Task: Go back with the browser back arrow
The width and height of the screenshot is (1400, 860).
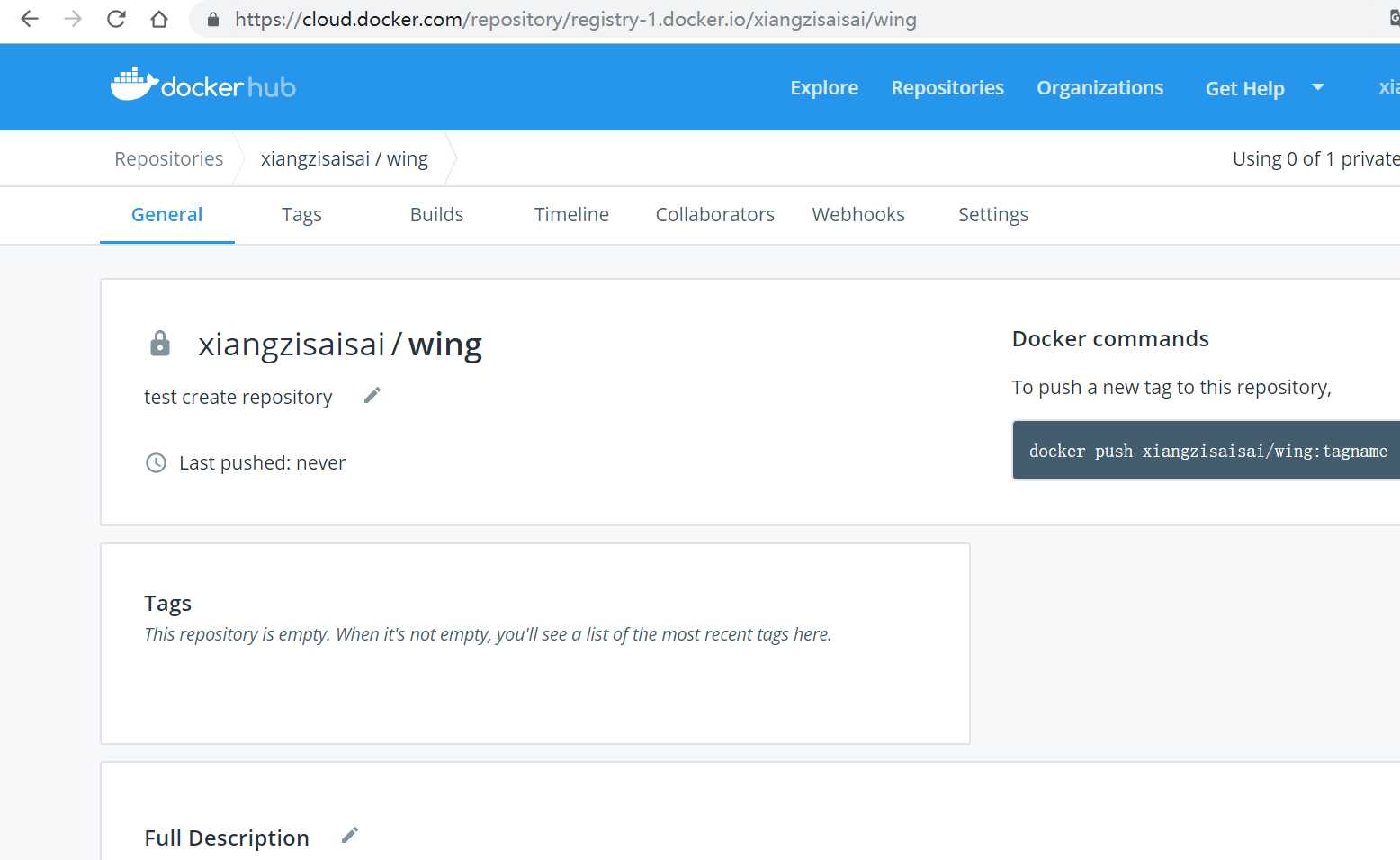Action: 30,19
